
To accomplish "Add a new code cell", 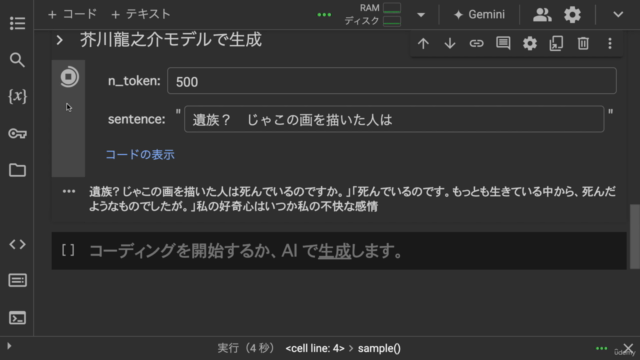I will [72, 14].
